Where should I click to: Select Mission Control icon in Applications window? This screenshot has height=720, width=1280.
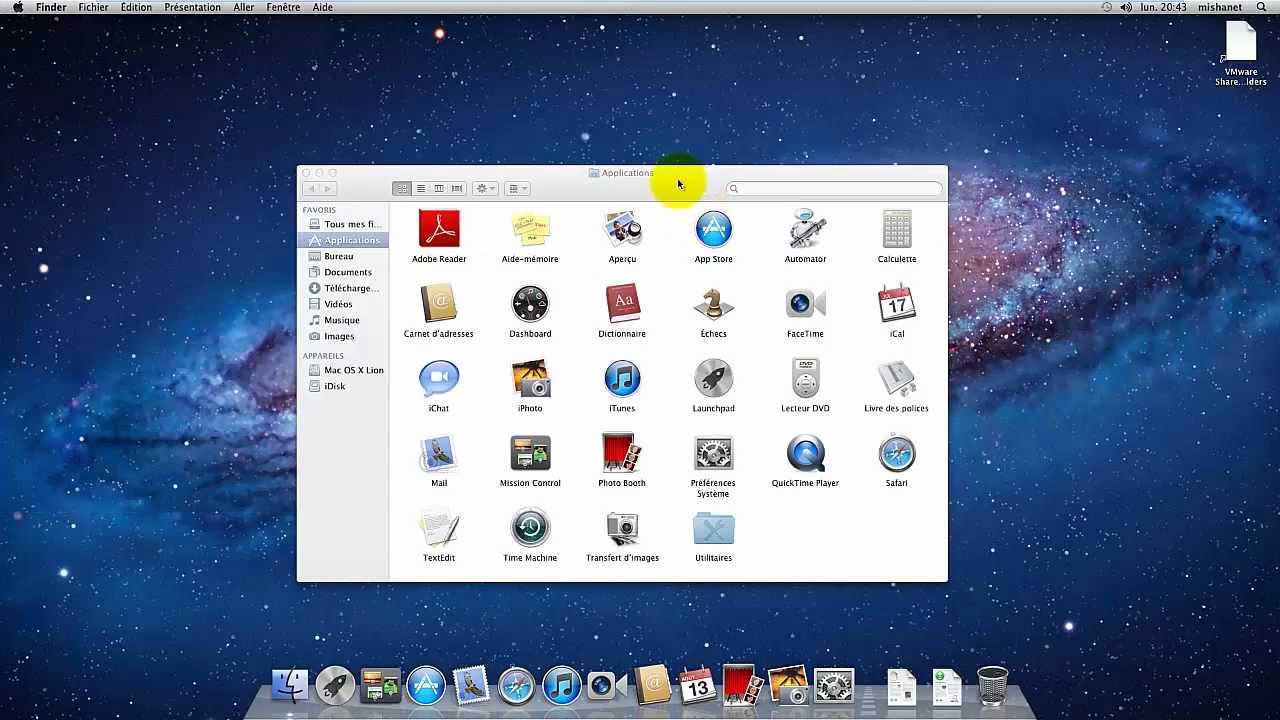point(530,454)
